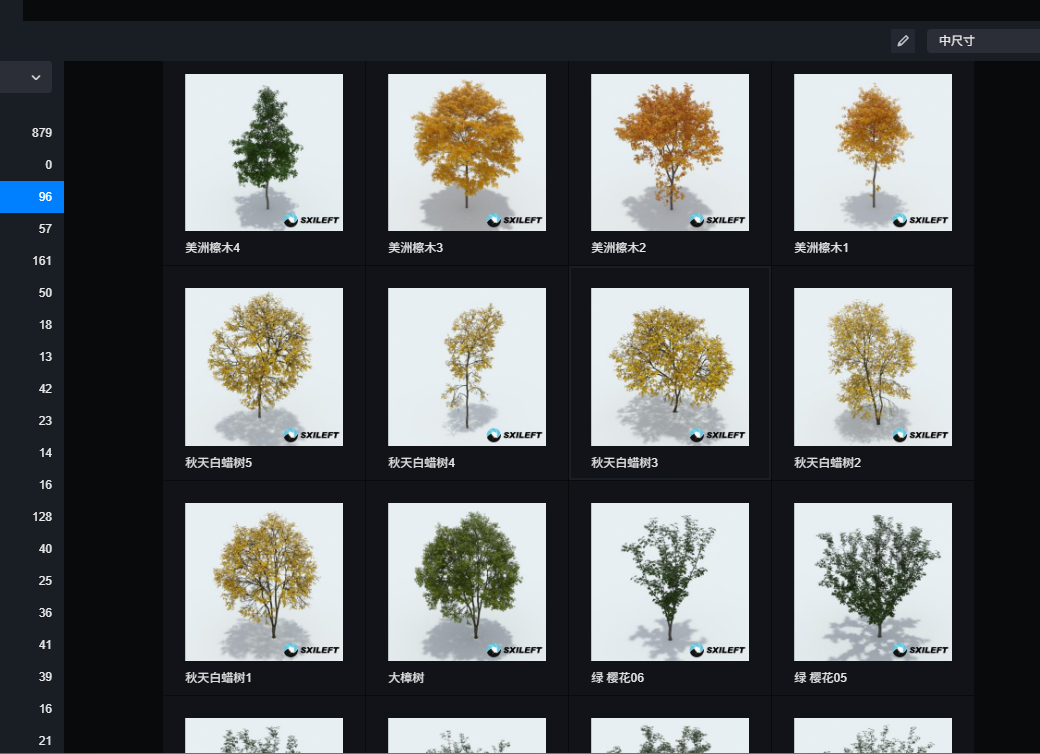
Task: Select the sidebar row with count 41
Action: [32, 645]
